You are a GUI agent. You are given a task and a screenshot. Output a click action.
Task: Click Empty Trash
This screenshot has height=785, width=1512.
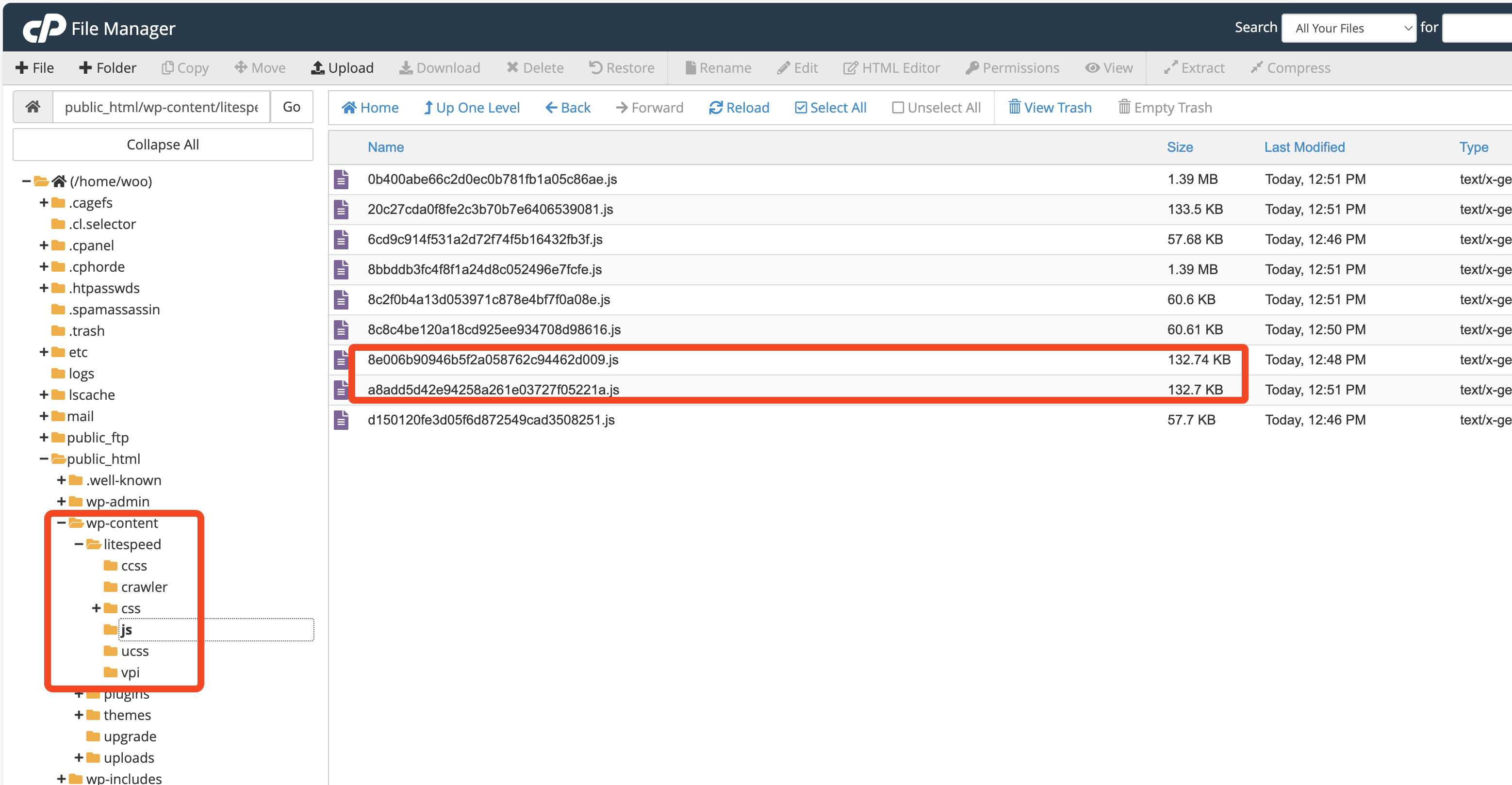pos(1165,108)
